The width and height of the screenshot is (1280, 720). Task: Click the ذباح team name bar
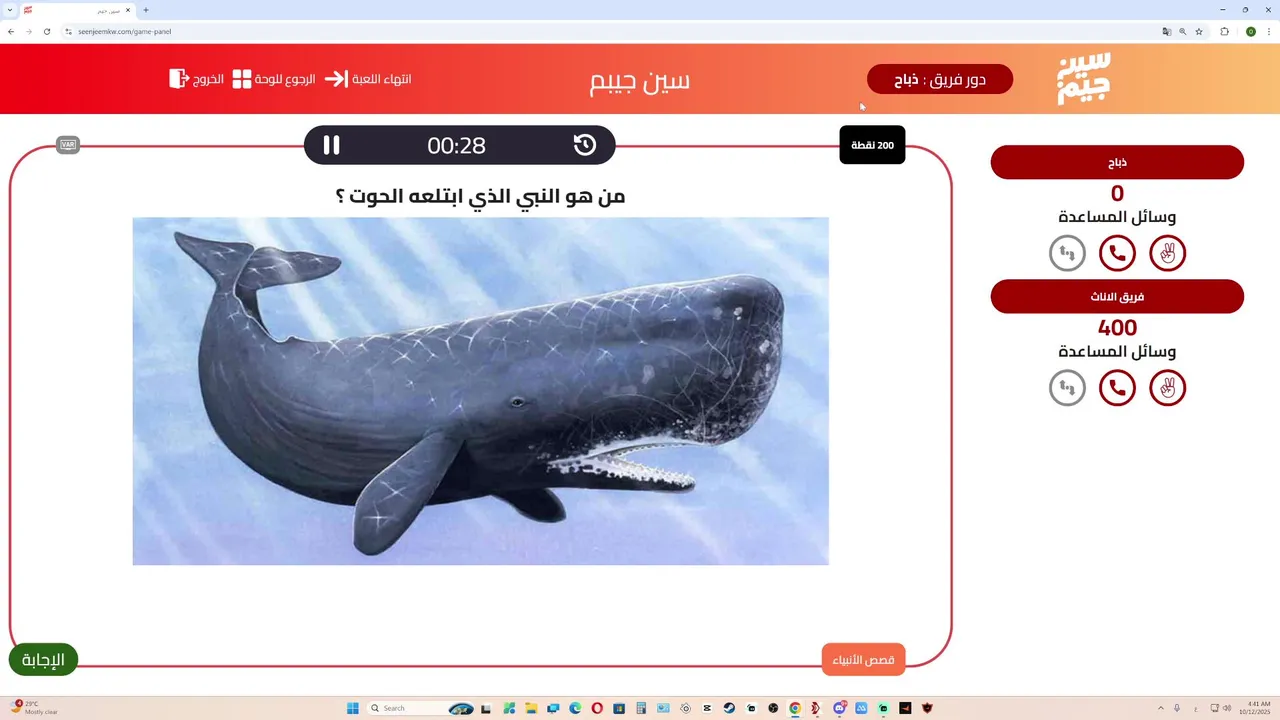click(1117, 162)
